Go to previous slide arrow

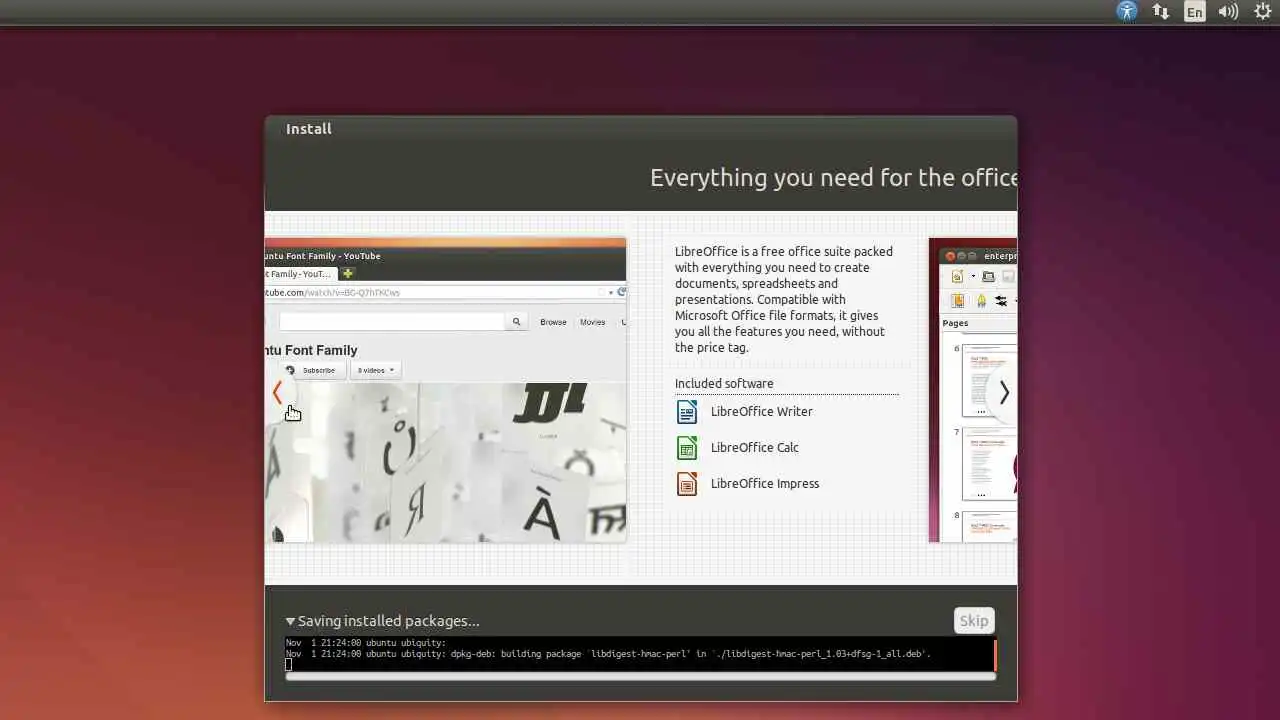coord(278,393)
